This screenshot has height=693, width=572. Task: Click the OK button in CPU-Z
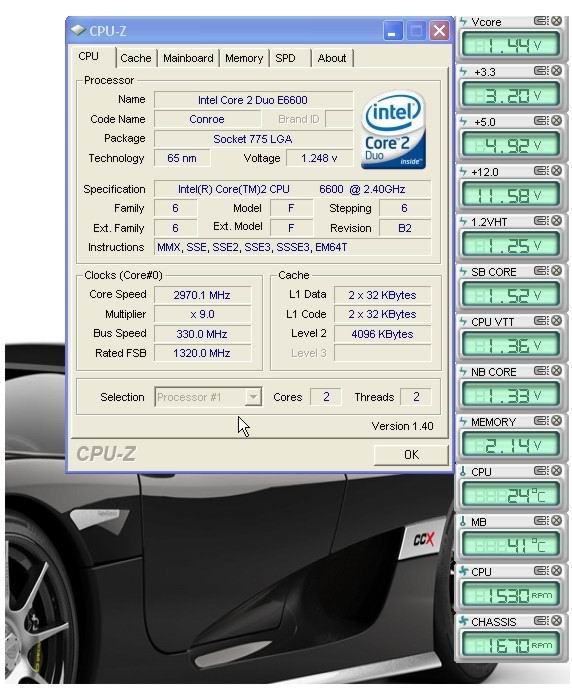click(411, 455)
